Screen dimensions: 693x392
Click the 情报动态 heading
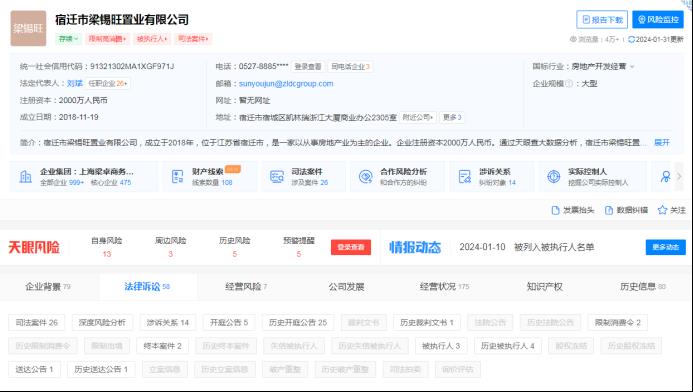point(415,247)
